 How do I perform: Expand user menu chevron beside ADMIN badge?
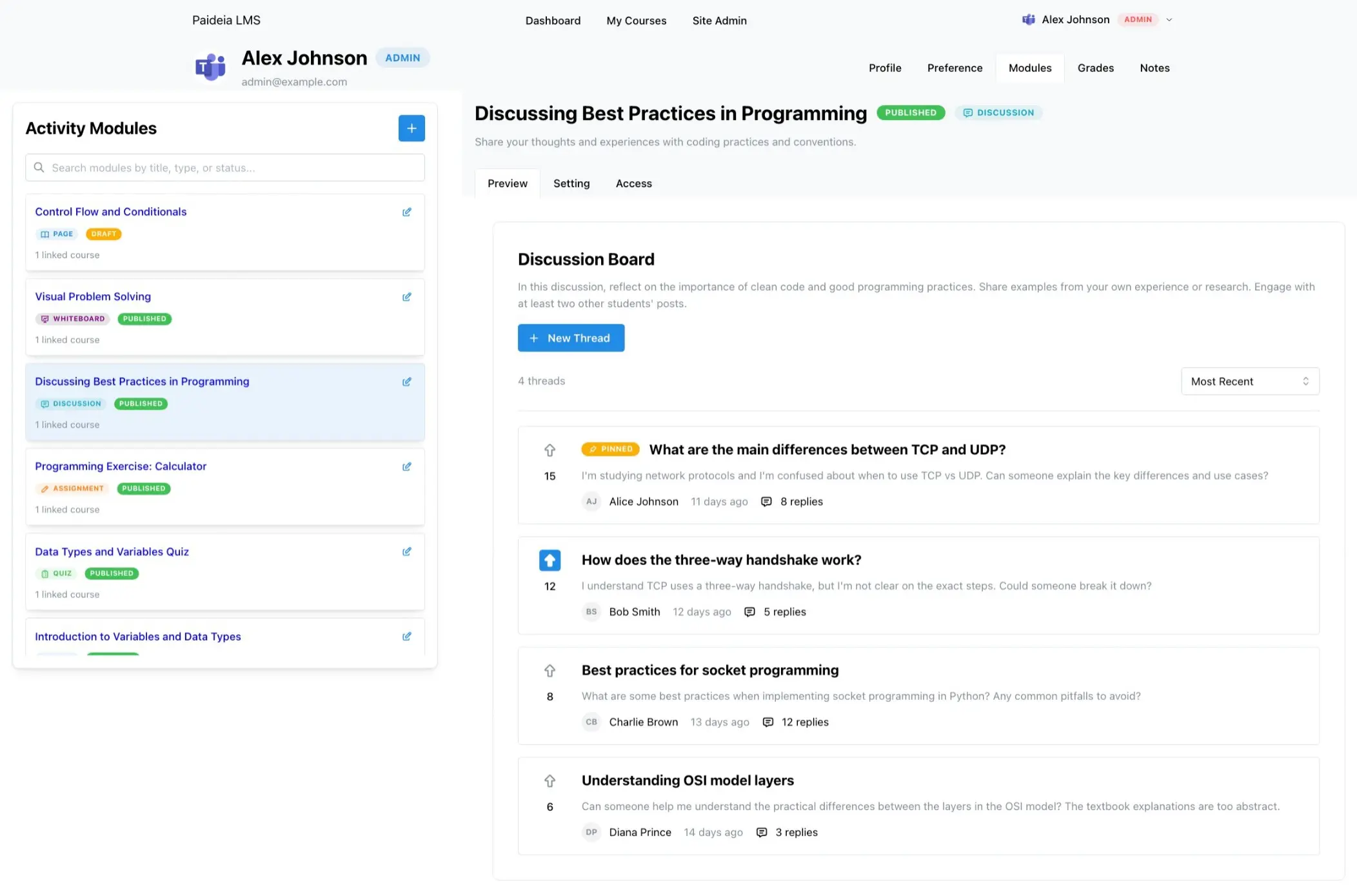click(x=1169, y=20)
